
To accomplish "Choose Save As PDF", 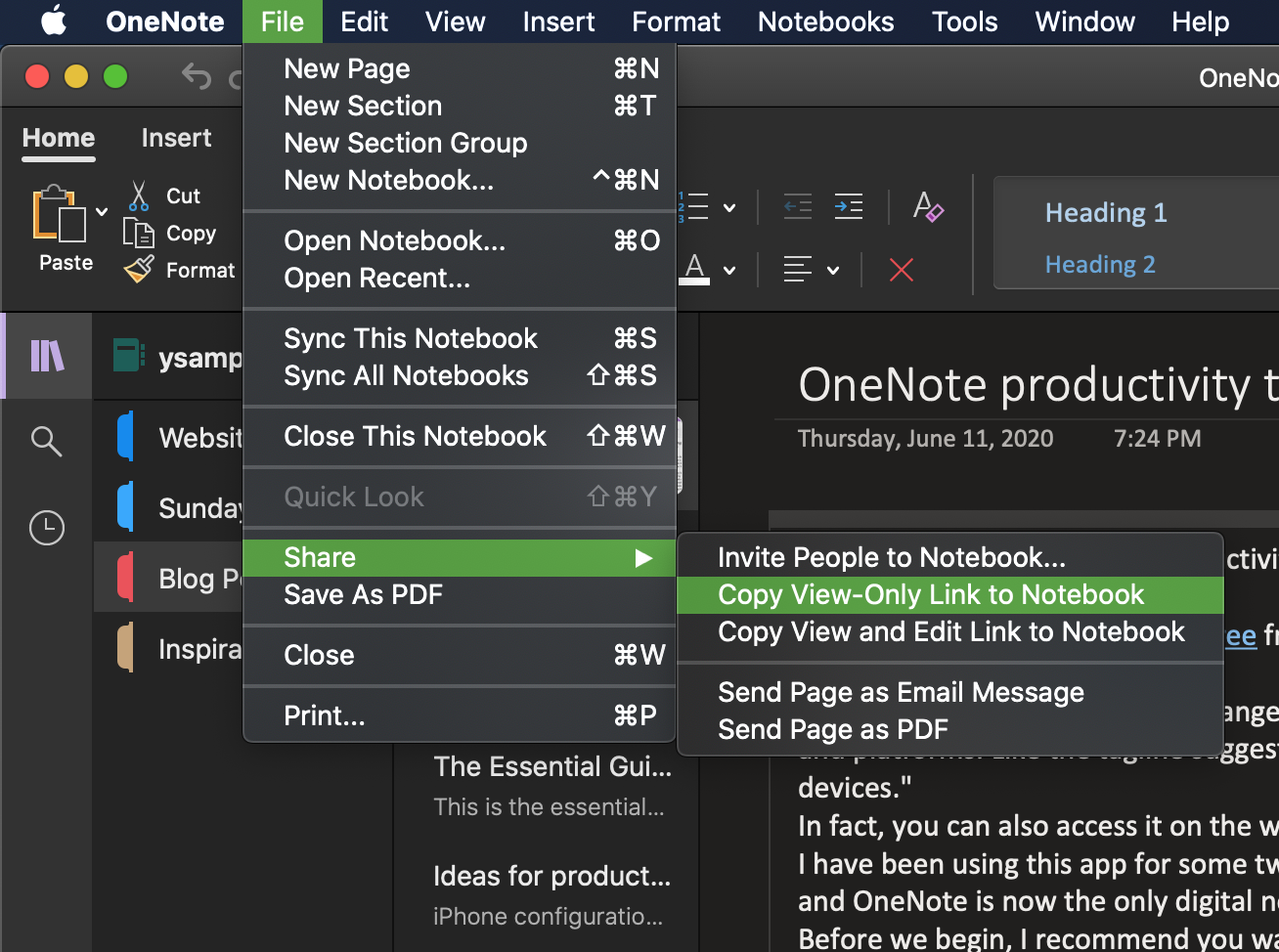I will 460,594.
